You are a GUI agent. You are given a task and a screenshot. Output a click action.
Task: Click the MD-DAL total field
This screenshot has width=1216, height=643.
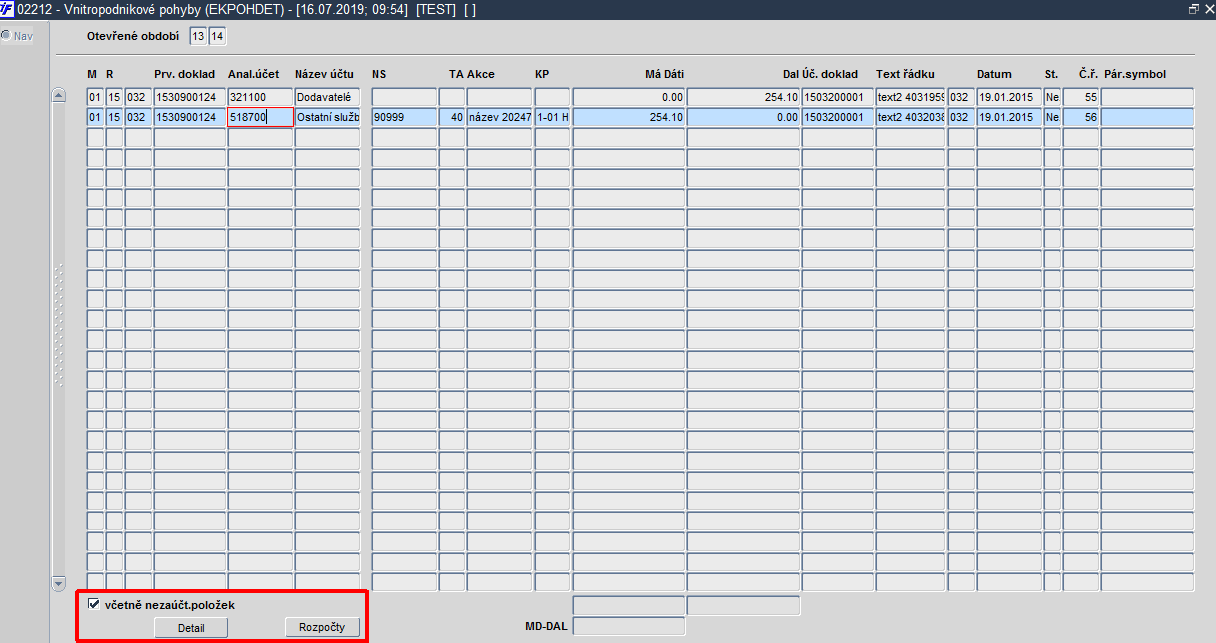[x=629, y=626]
